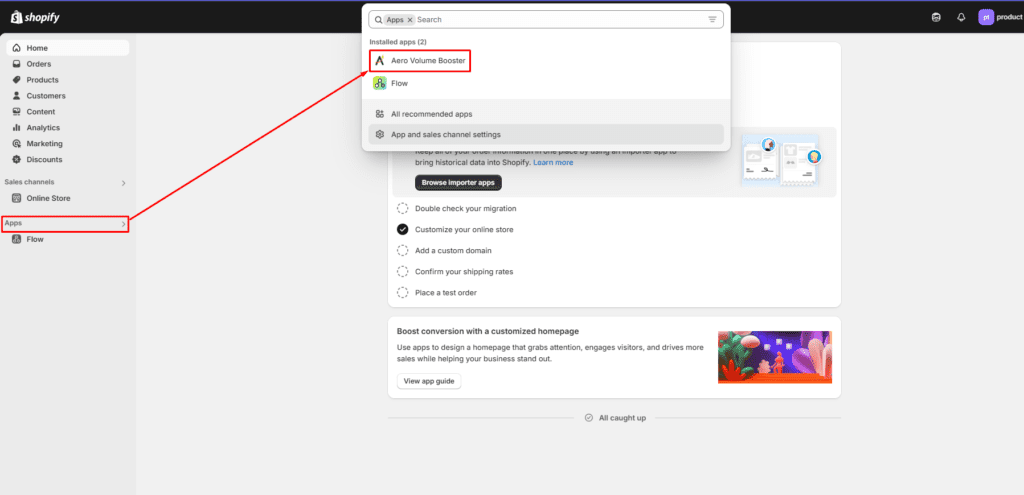Expand the Sales channels chevron
Image resolution: width=1024 pixels, height=495 pixels.
[123, 183]
